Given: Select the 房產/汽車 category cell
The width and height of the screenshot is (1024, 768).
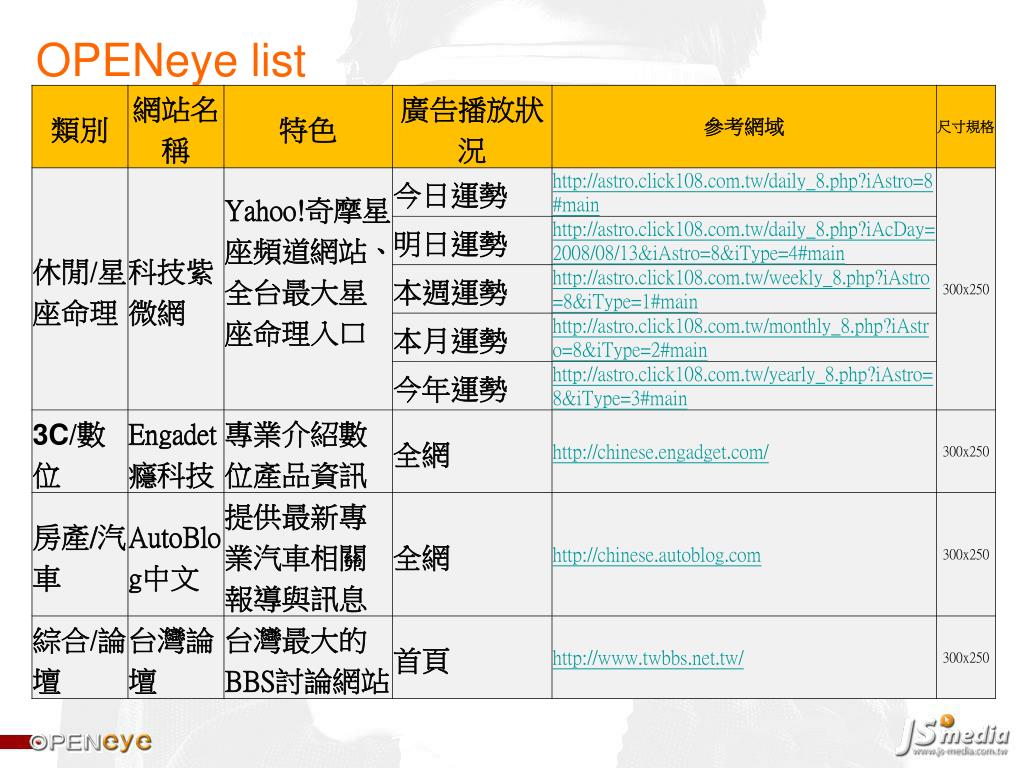Looking at the screenshot, I should click(80, 554).
